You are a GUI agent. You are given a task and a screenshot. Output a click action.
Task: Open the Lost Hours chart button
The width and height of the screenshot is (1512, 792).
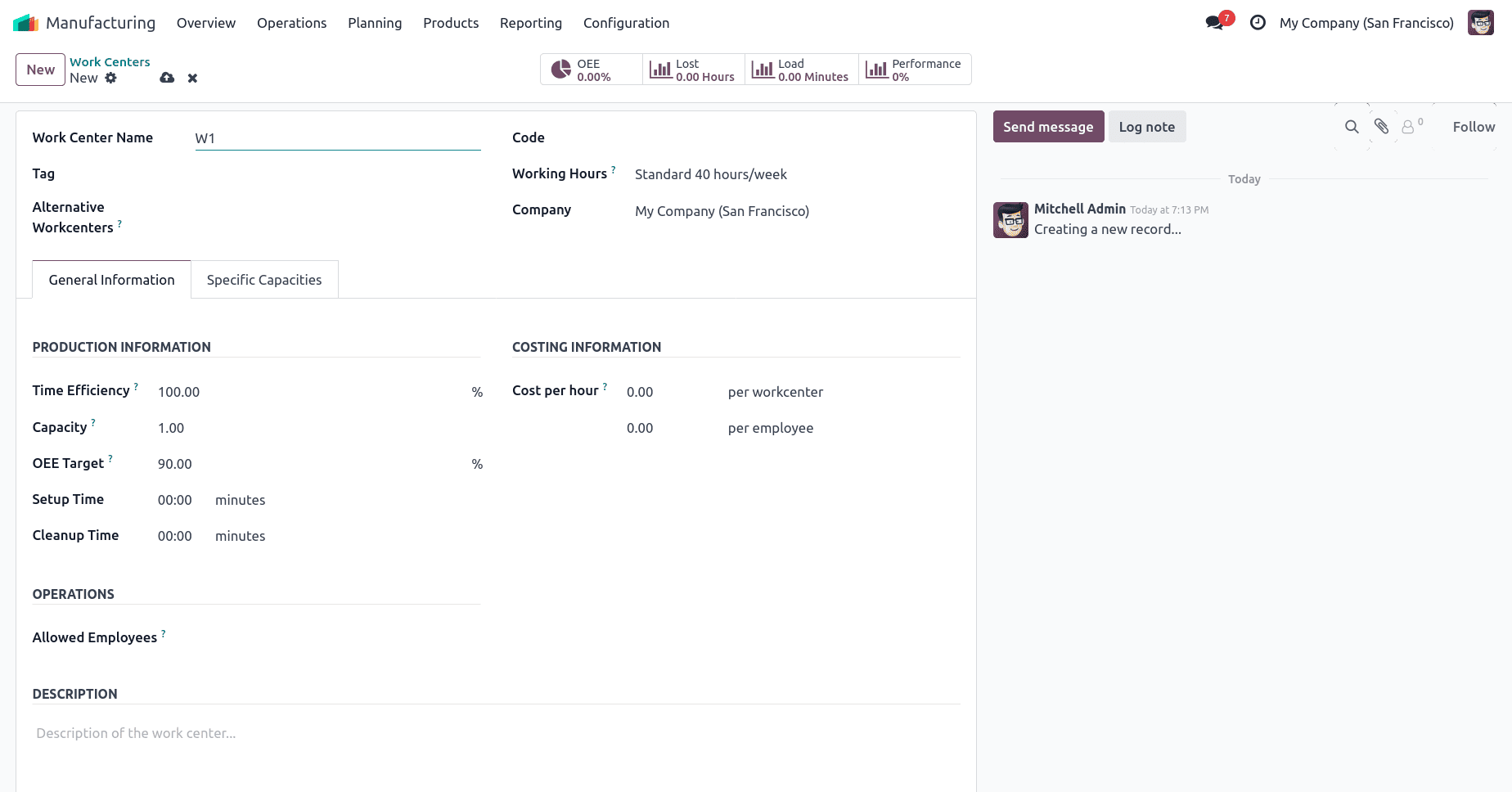coord(691,70)
